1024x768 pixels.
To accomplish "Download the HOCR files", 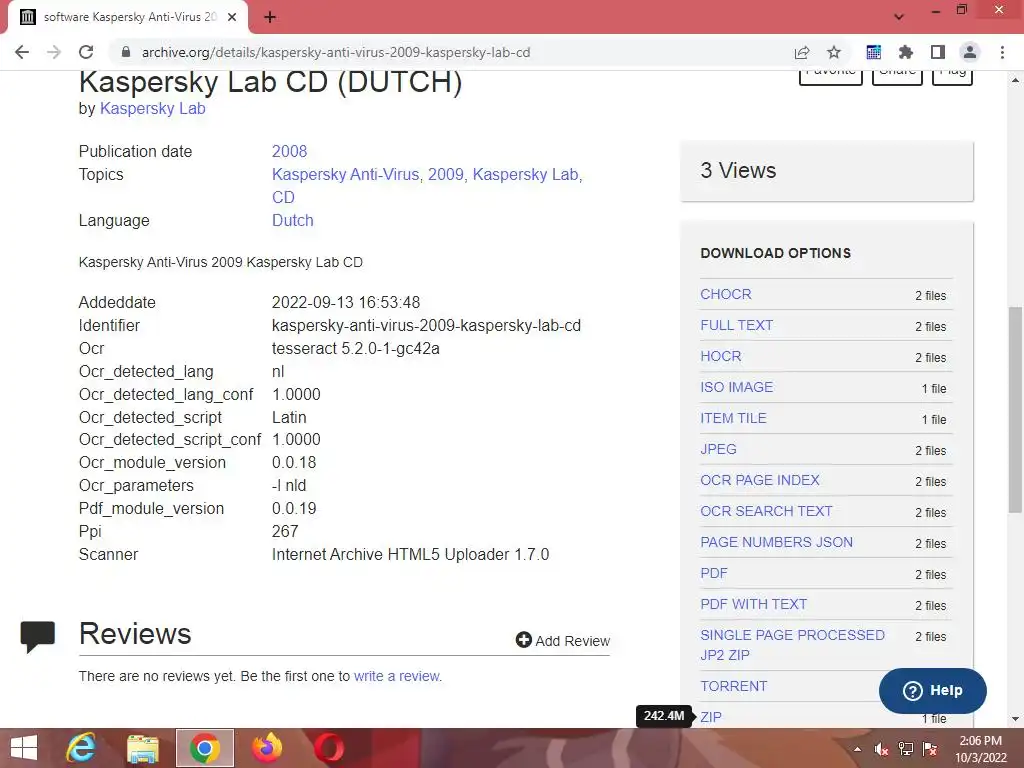I will (721, 357).
